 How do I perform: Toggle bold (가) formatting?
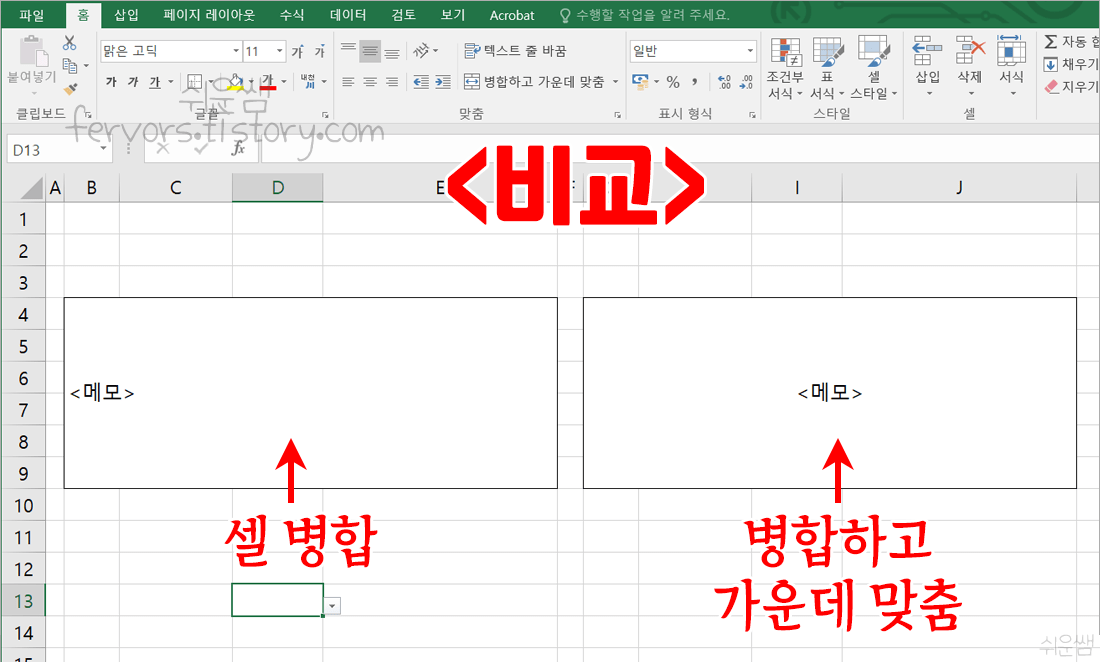click(112, 82)
